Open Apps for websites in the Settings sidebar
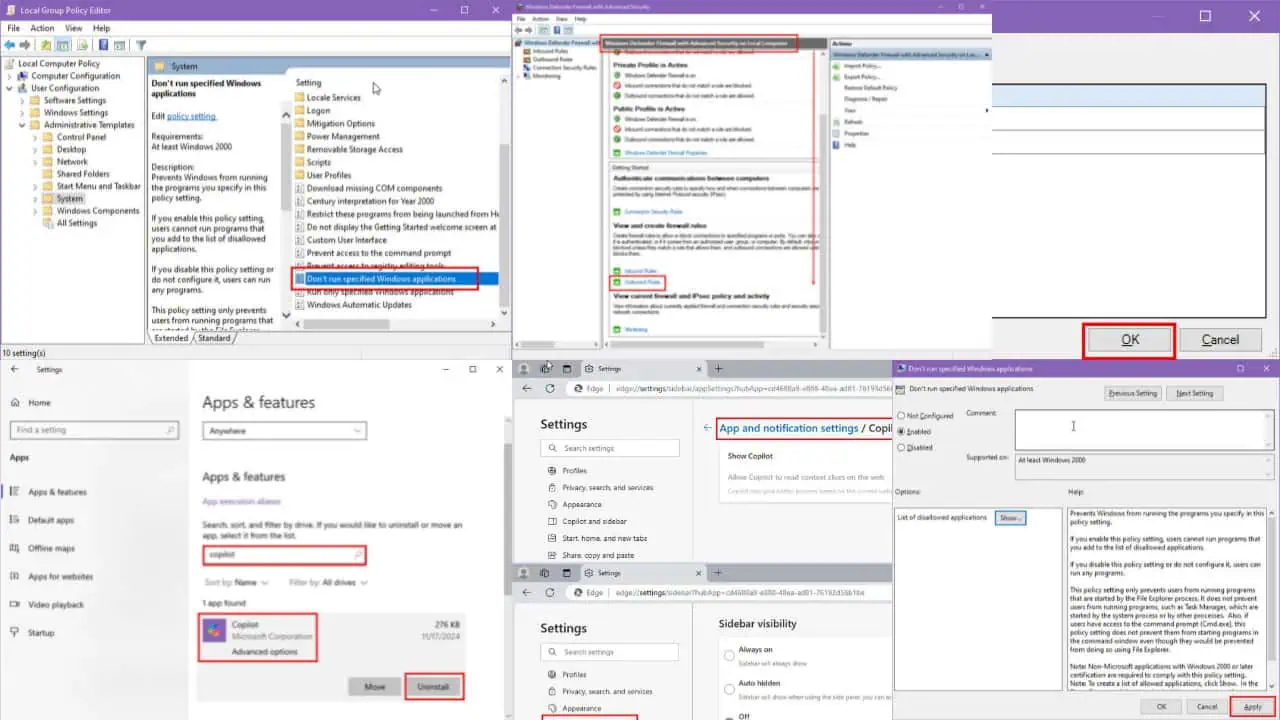The image size is (1280, 720). click(x=60, y=576)
